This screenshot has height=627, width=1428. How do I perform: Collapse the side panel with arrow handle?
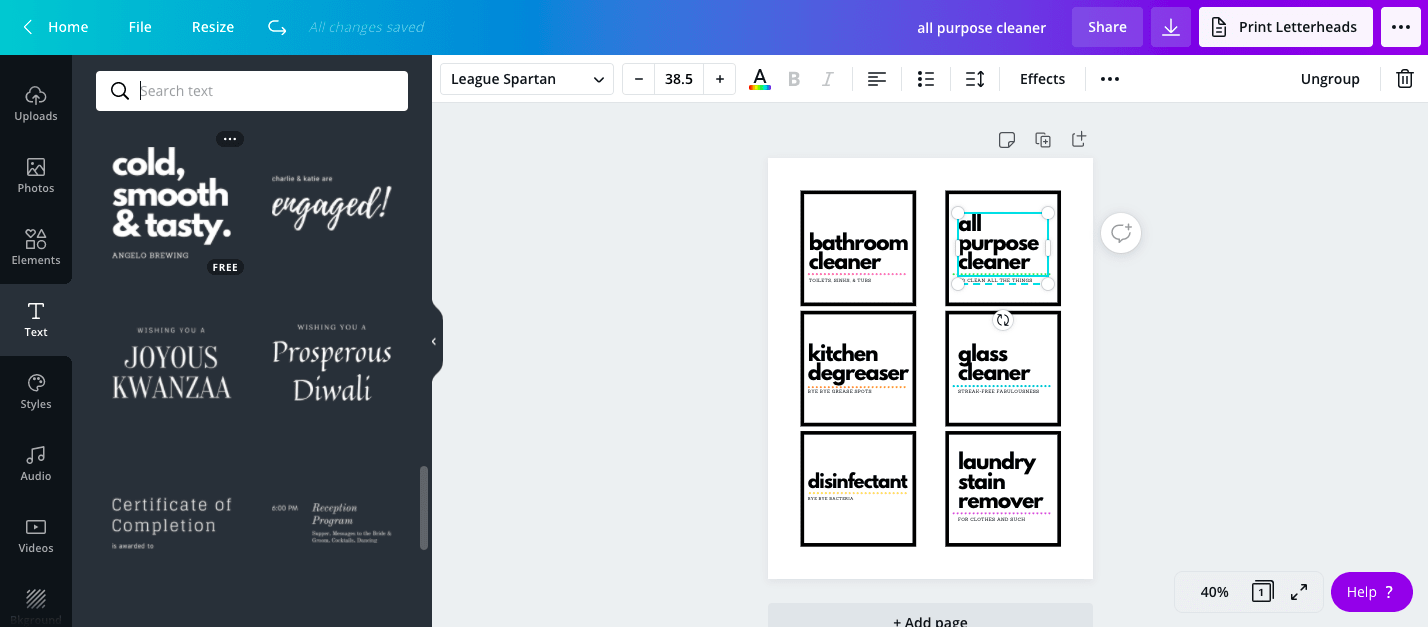click(x=434, y=342)
